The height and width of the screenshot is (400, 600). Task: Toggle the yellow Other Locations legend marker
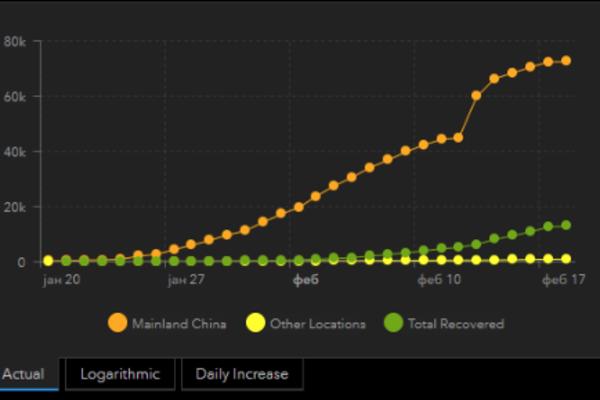(255, 323)
